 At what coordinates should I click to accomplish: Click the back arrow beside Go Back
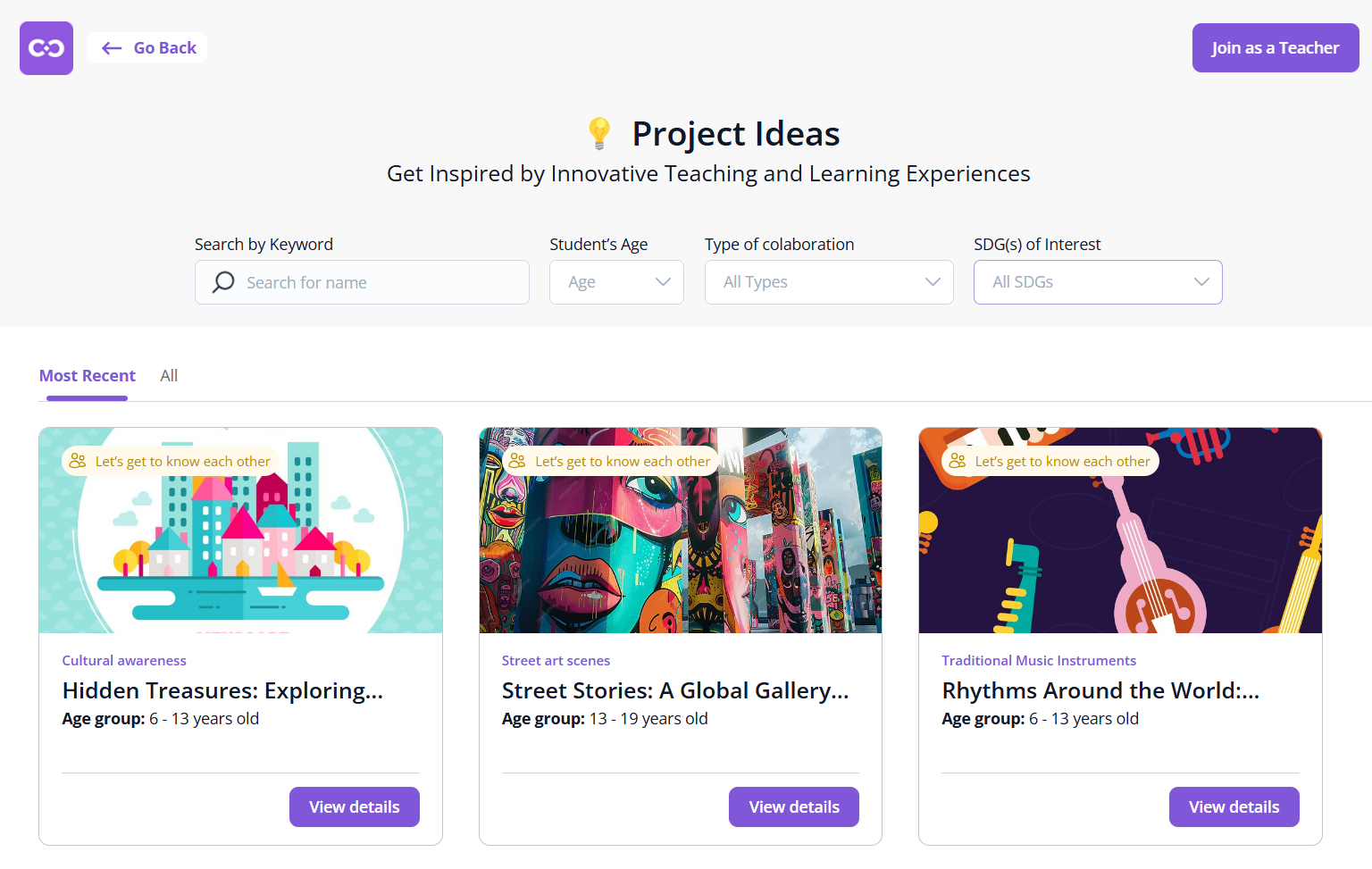click(x=111, y=47)
